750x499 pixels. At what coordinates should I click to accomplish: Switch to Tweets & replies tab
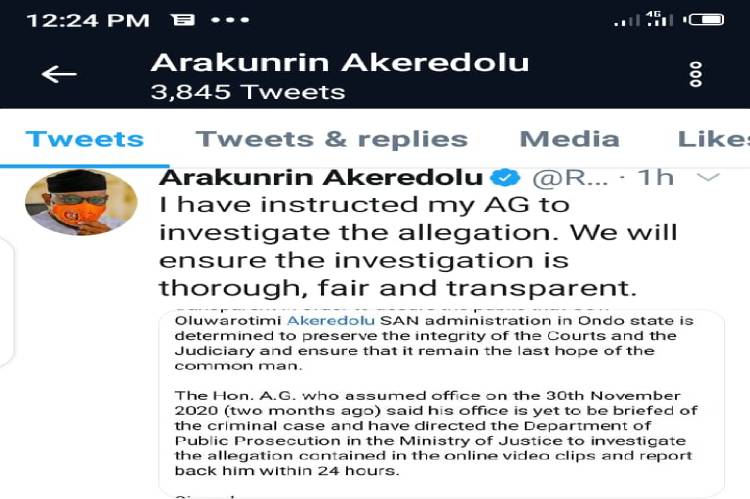(331, 139)
